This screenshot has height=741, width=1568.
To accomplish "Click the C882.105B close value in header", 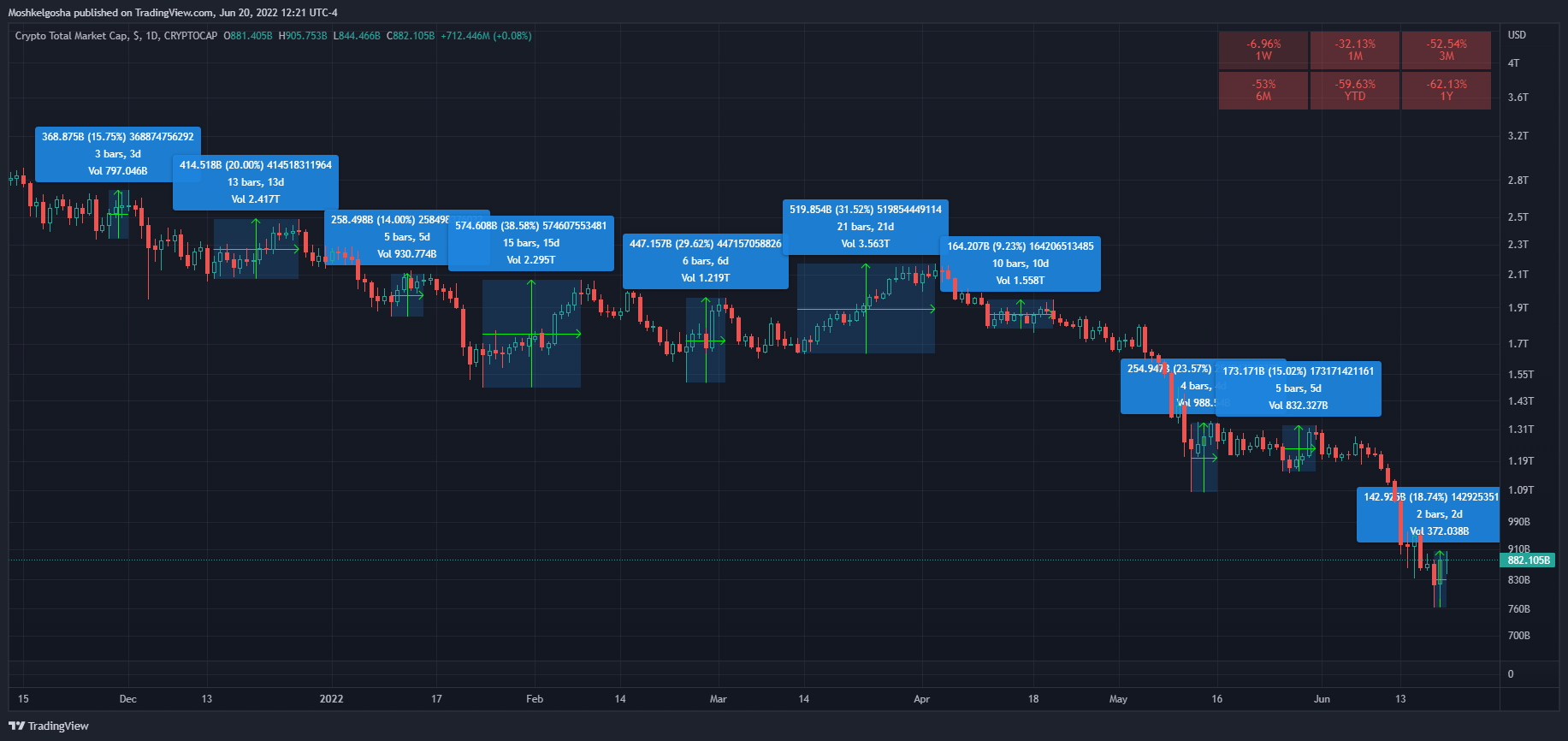I will (411, 36).
